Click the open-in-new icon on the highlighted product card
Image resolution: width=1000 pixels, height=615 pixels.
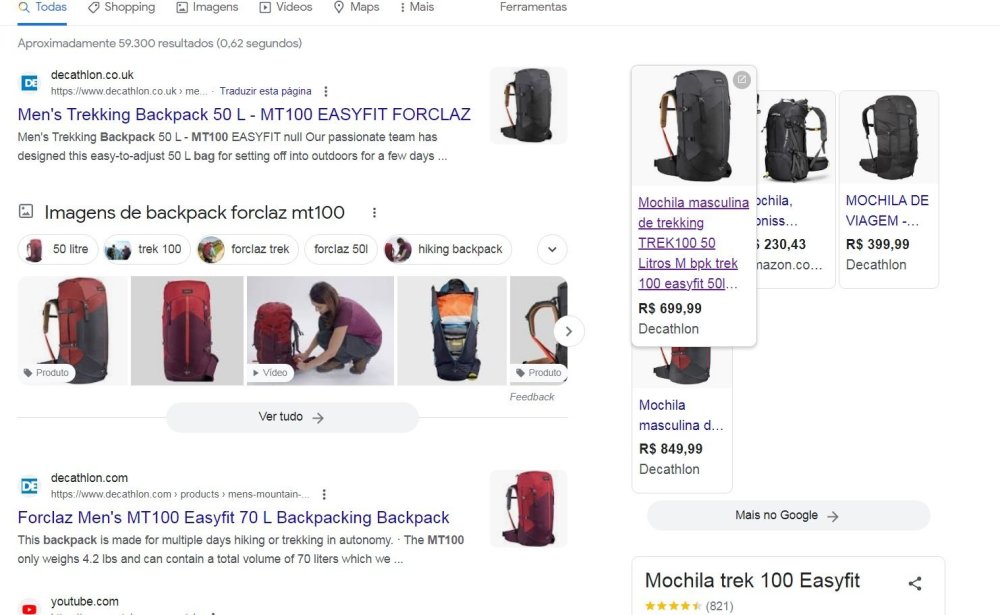click(741, 80)
